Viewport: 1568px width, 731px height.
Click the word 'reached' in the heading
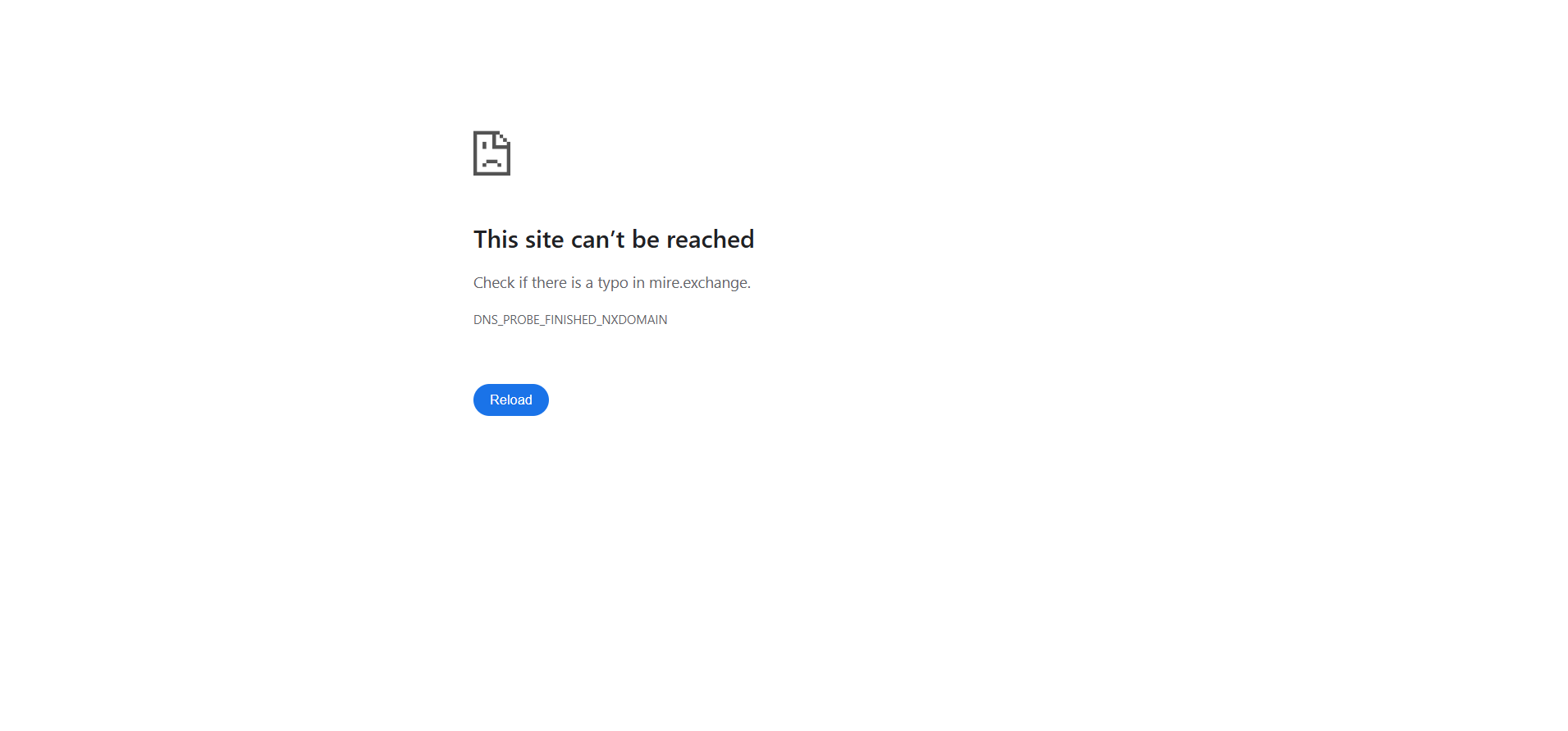tap(711, 240)
